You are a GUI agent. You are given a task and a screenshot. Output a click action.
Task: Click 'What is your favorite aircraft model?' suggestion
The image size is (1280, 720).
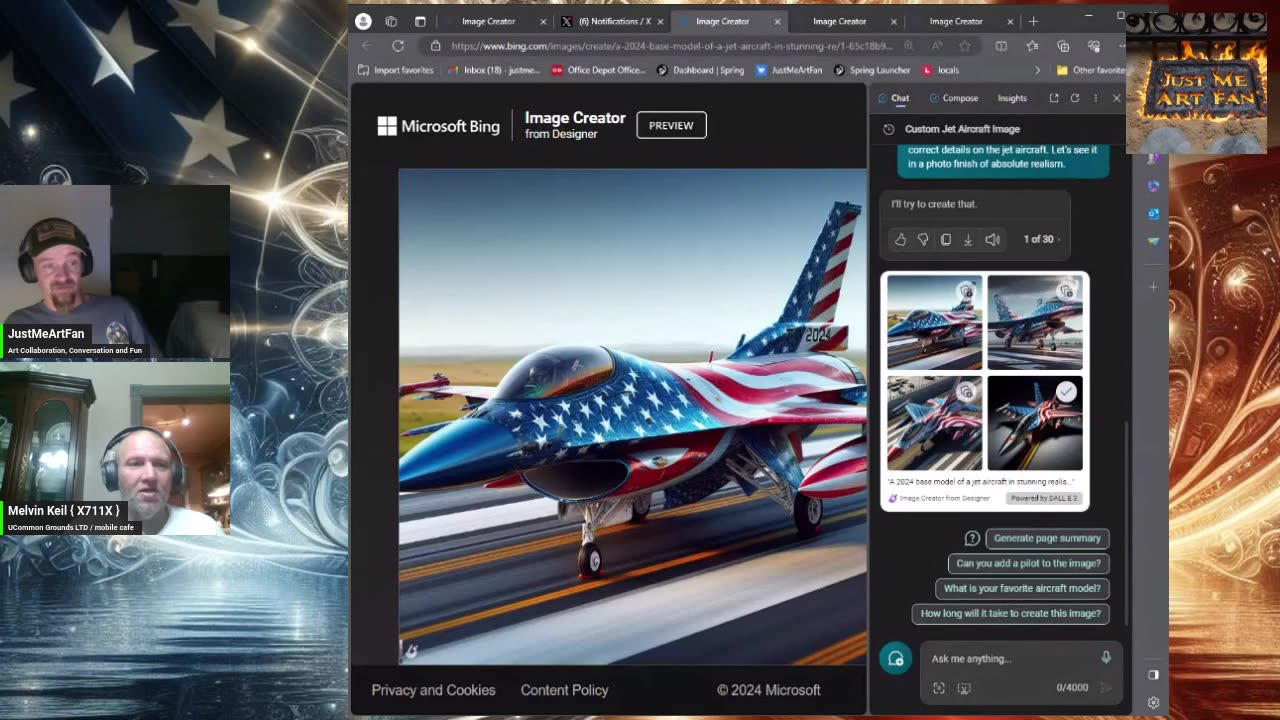click(x=1022, y=588)
